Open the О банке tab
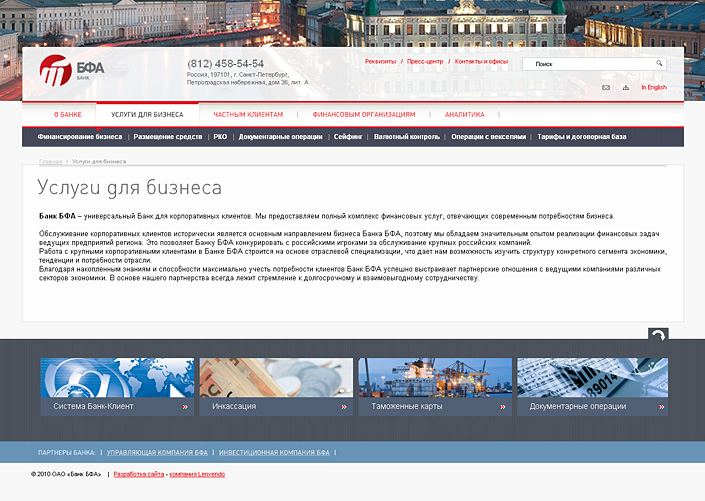 [x=68, y=115]
